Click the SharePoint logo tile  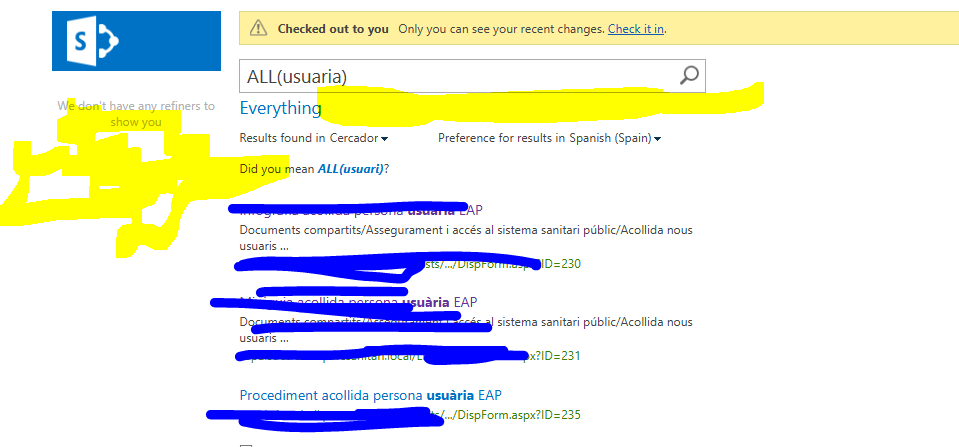[x=136, y=41]
